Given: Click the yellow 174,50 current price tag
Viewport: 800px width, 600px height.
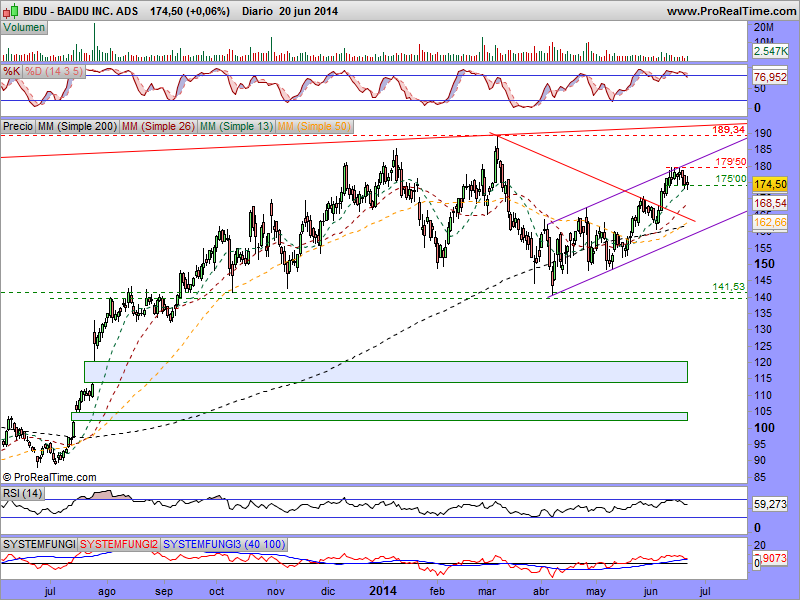Looking at the screenshot, I should click(770, 184).
